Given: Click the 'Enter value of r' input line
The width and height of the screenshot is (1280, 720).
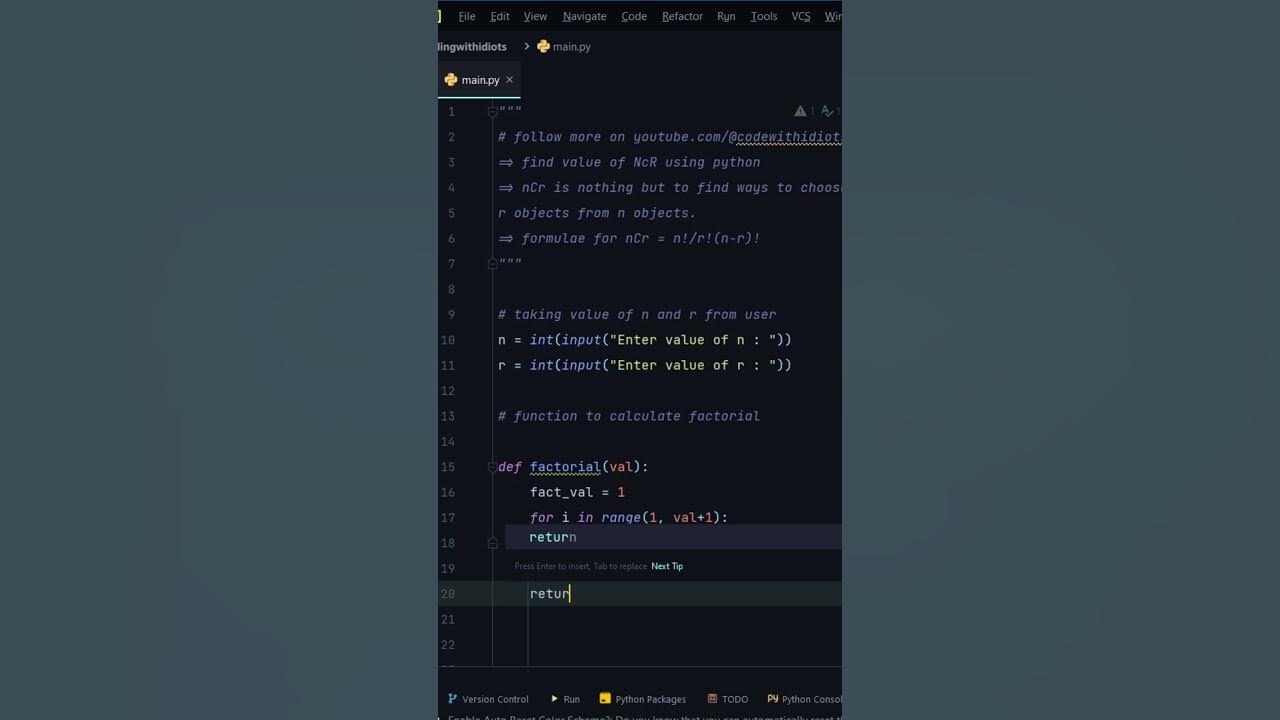Looking at the screenshot, I should coord(645,365).
